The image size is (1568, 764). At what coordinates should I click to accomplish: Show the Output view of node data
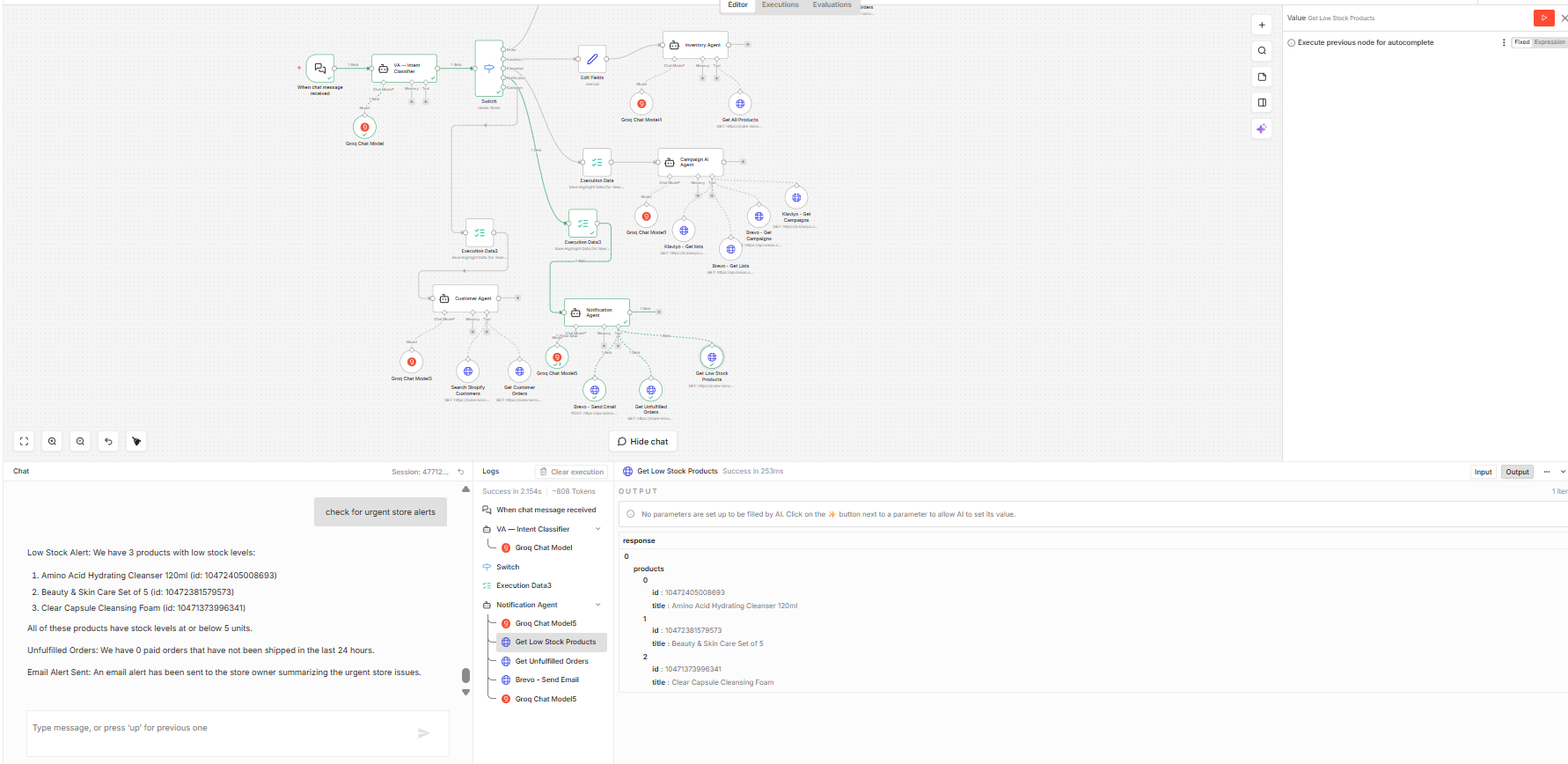click(1517, 472)
